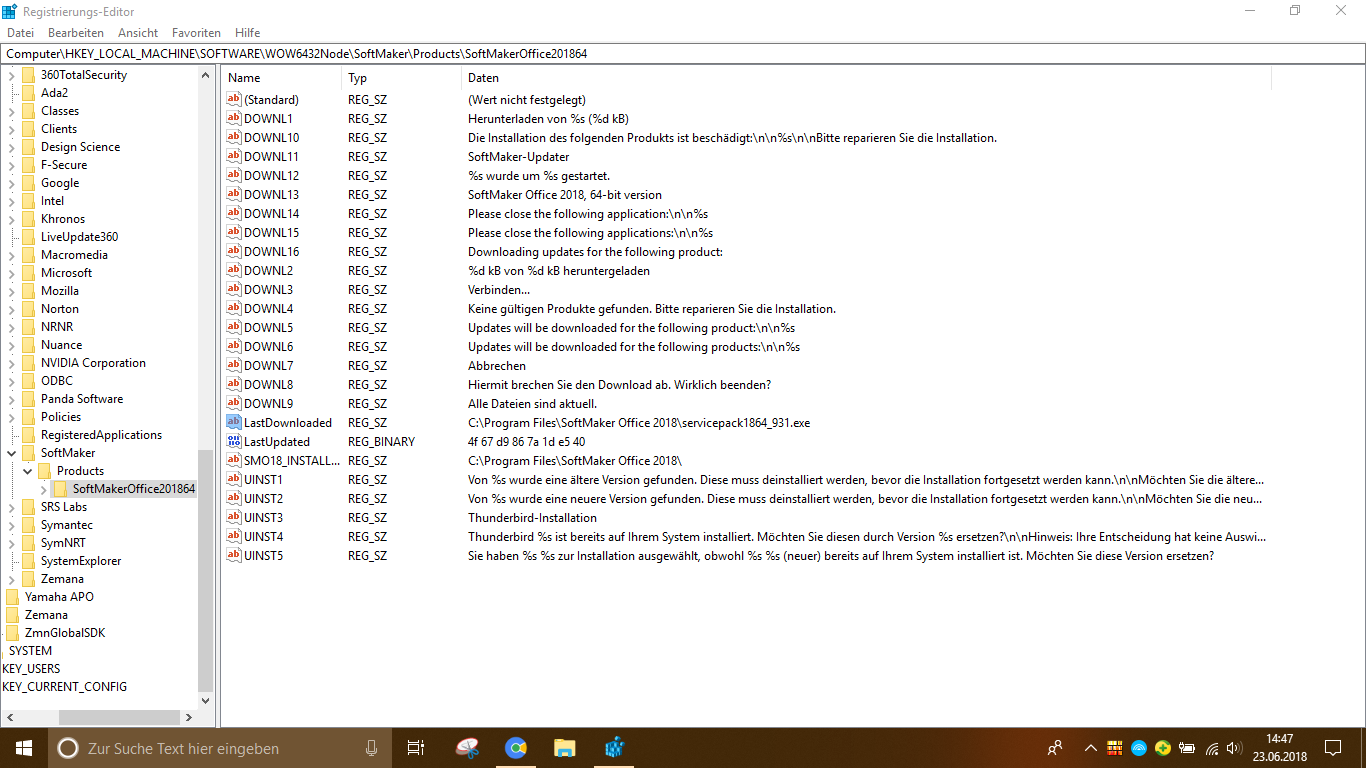Open the Bearbeiten menu
The height and width of the screenshot is (768, 1366).
pyautogui.click(x=76, y=33)
